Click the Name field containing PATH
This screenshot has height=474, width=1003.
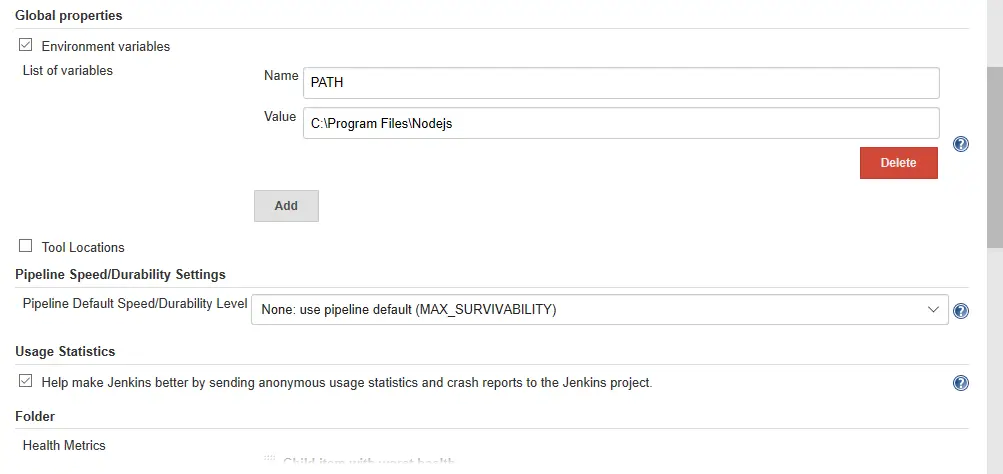pyautogui.click(x=621, y=83)
